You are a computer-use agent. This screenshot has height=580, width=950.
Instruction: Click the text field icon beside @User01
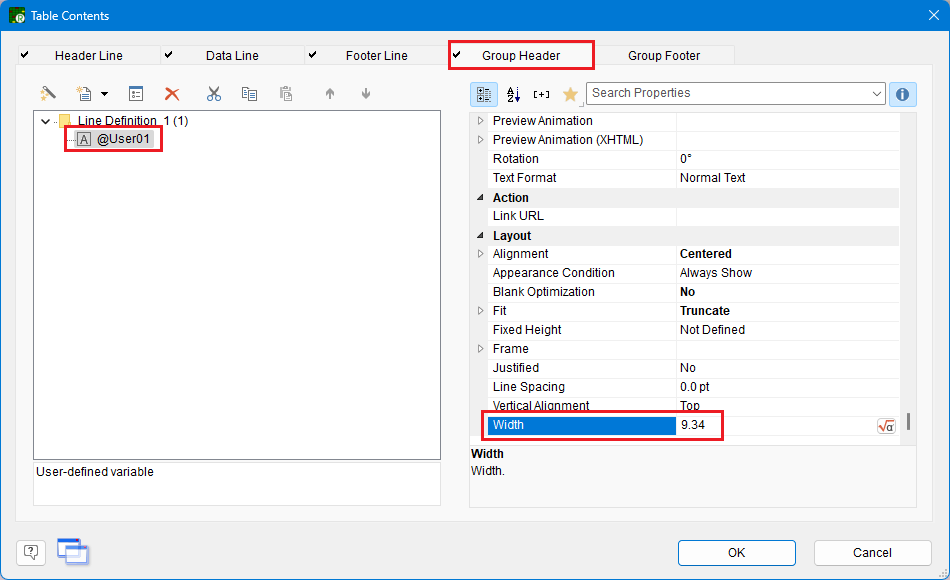84,139
